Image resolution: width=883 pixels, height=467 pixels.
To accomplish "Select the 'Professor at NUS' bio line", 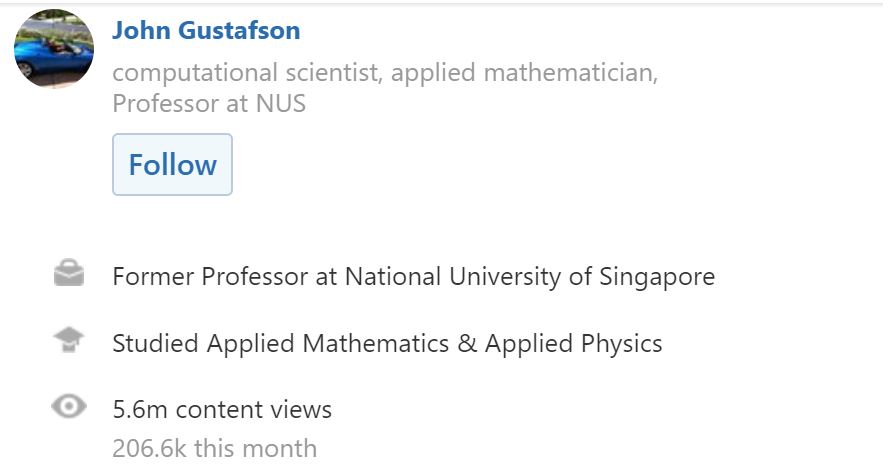I will pyautogui.click(x=209, y=104).
